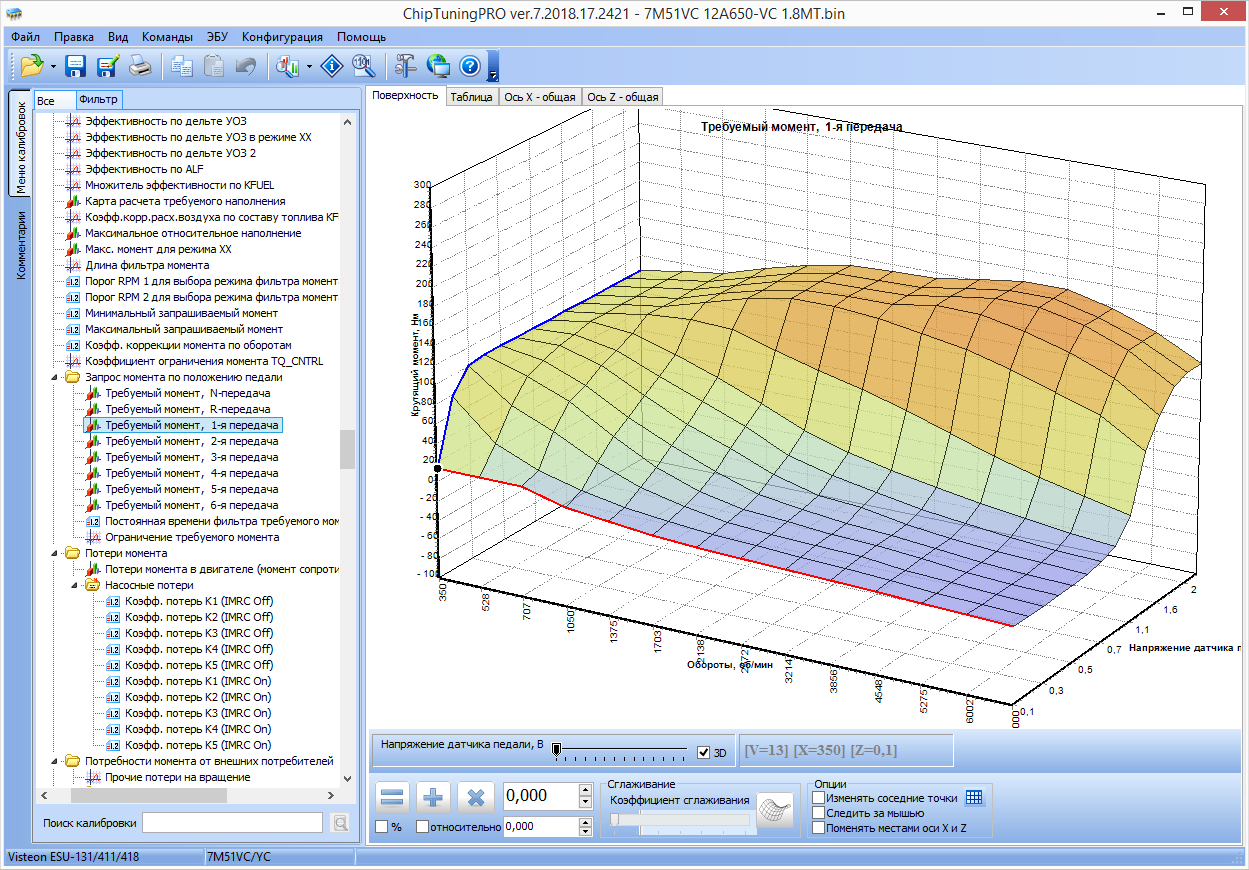This screenshot has height=870, width=1249.
Task: Click the smoothing surface mesh icon
Action: [x=774, y=809]
